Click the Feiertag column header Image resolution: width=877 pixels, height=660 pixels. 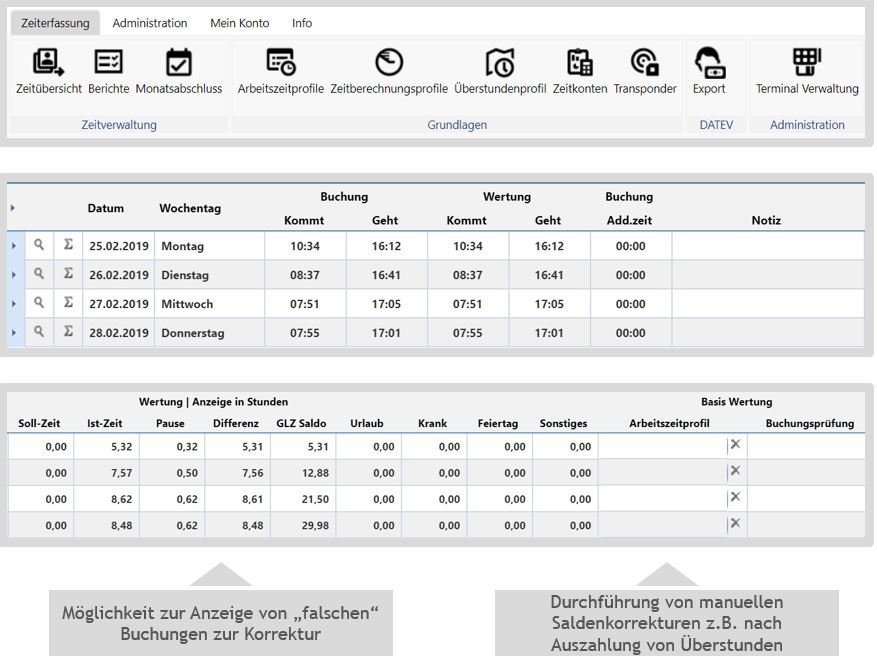498,423
